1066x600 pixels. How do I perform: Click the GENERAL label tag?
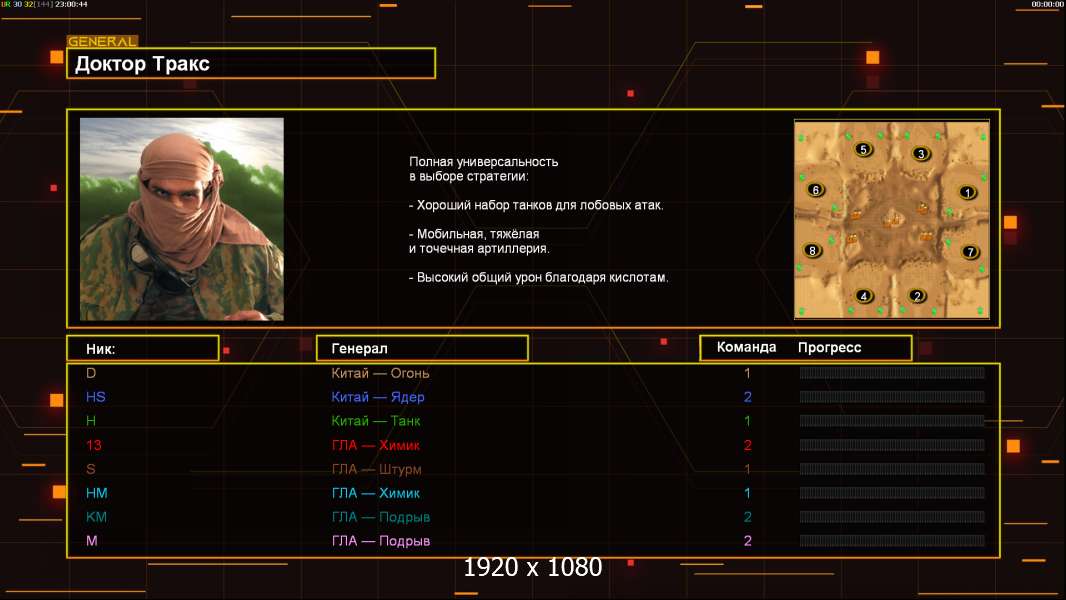click(102, 41)
